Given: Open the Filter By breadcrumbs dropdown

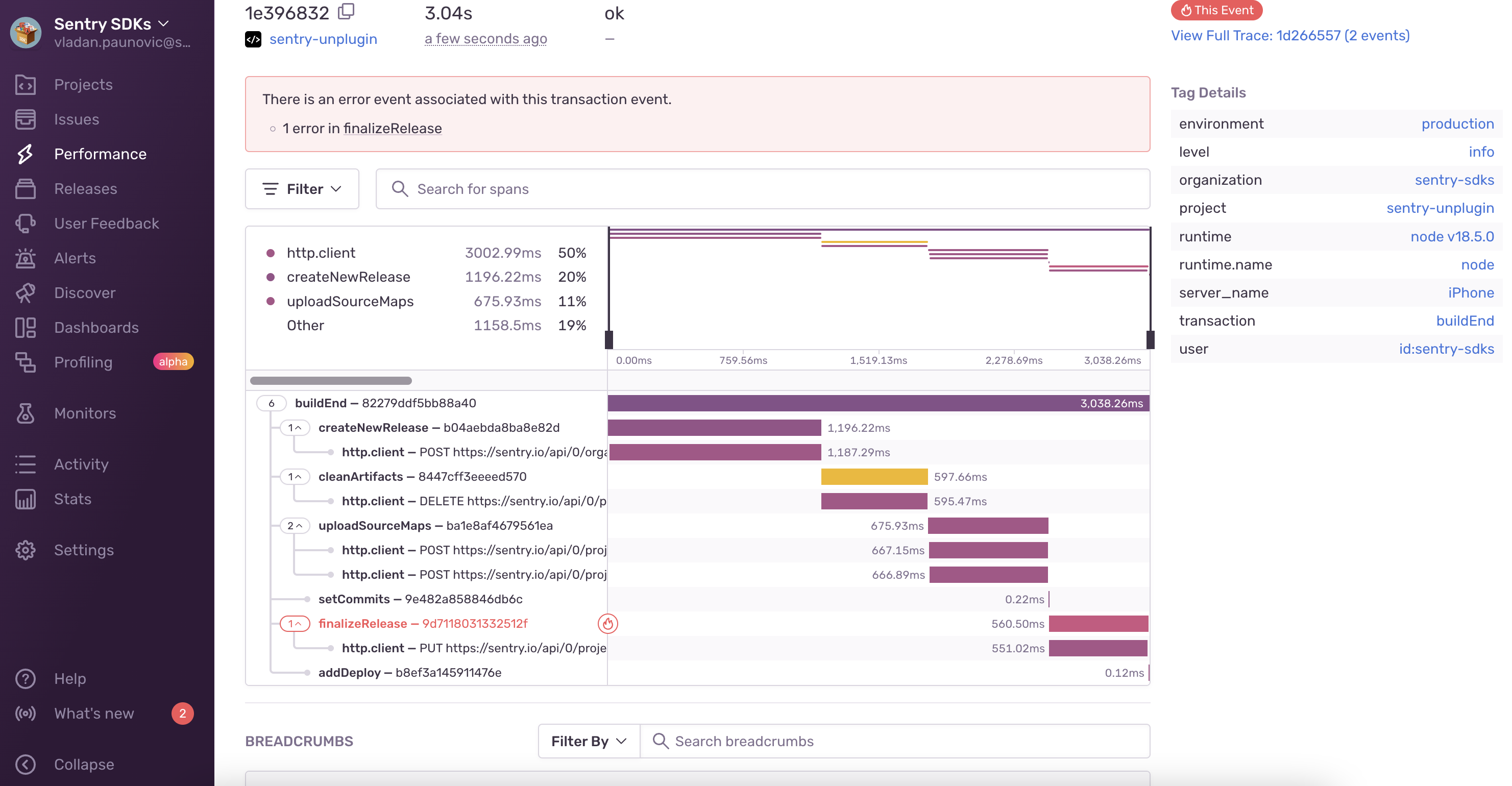Looking at the screenshot, I should (x=589, y=742).
